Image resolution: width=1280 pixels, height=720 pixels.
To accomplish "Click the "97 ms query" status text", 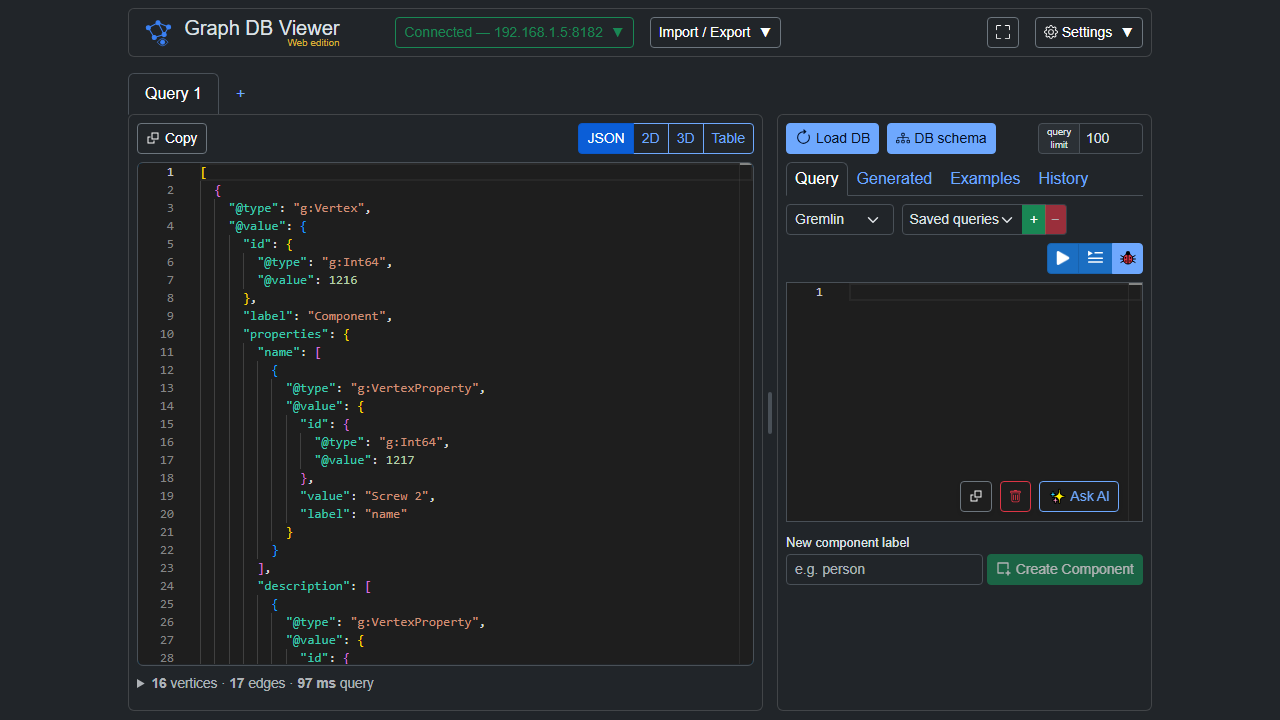I will [x=335, y=684].
